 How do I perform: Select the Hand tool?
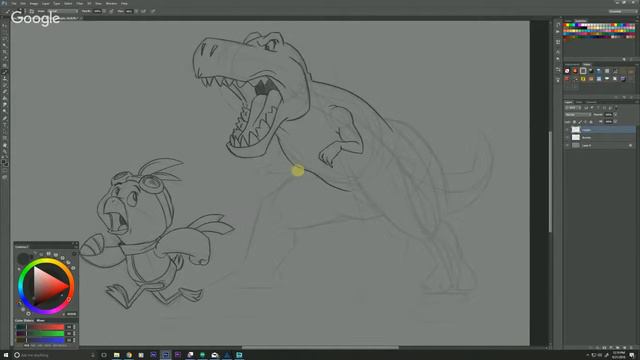5,145
